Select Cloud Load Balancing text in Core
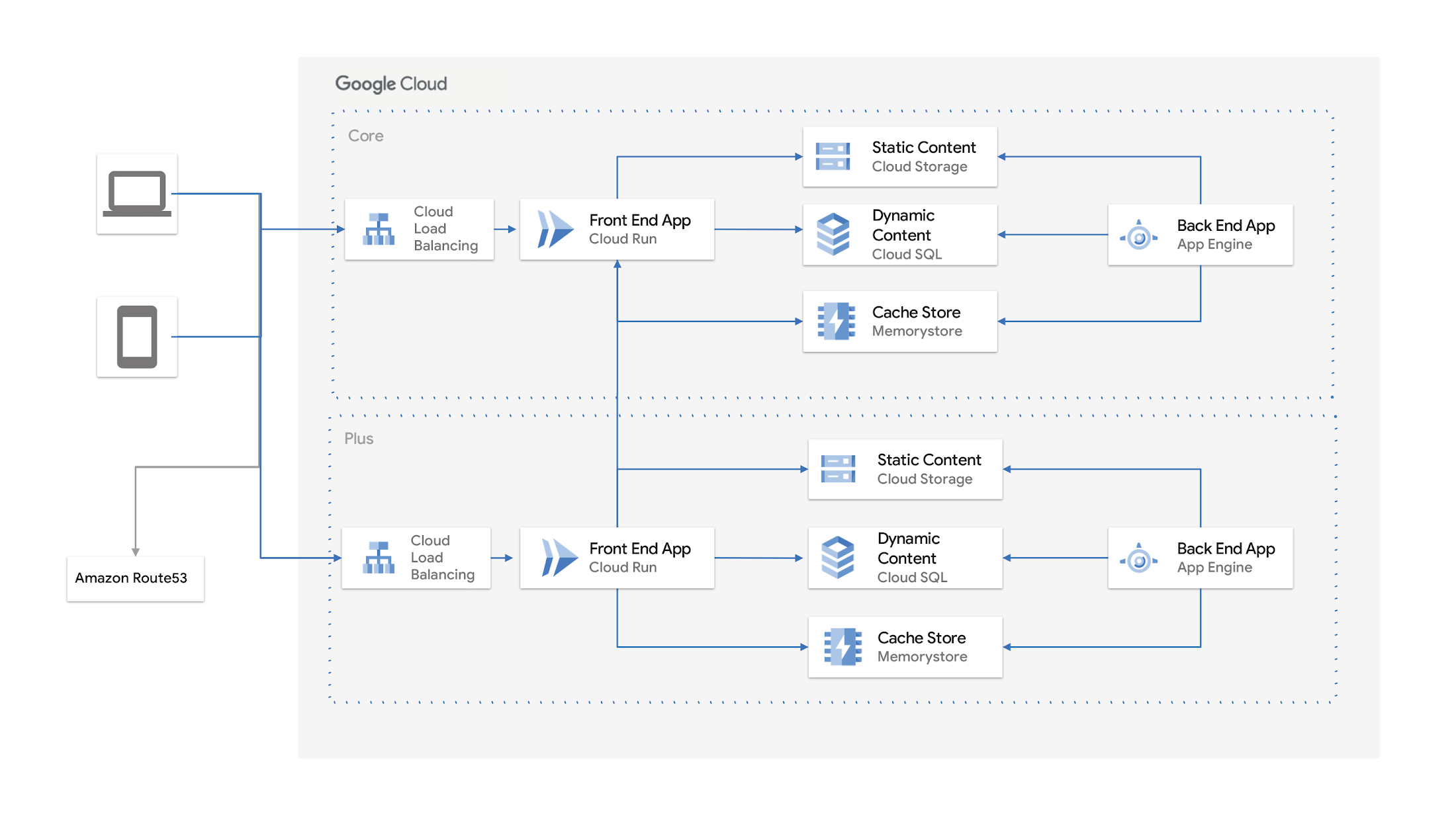Viewport: 1456px width, 819px height. coord(445,229)
